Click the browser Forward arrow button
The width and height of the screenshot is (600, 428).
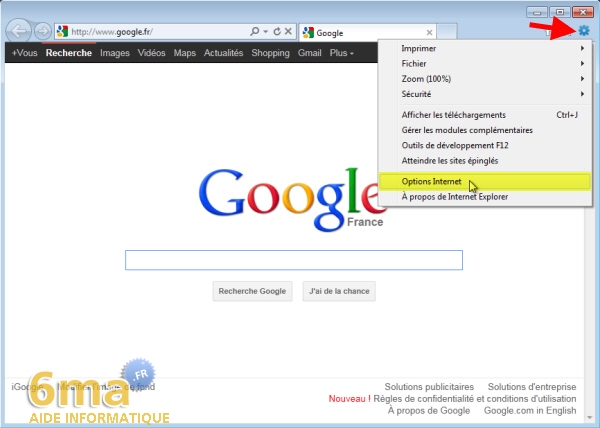click(43, 31)
